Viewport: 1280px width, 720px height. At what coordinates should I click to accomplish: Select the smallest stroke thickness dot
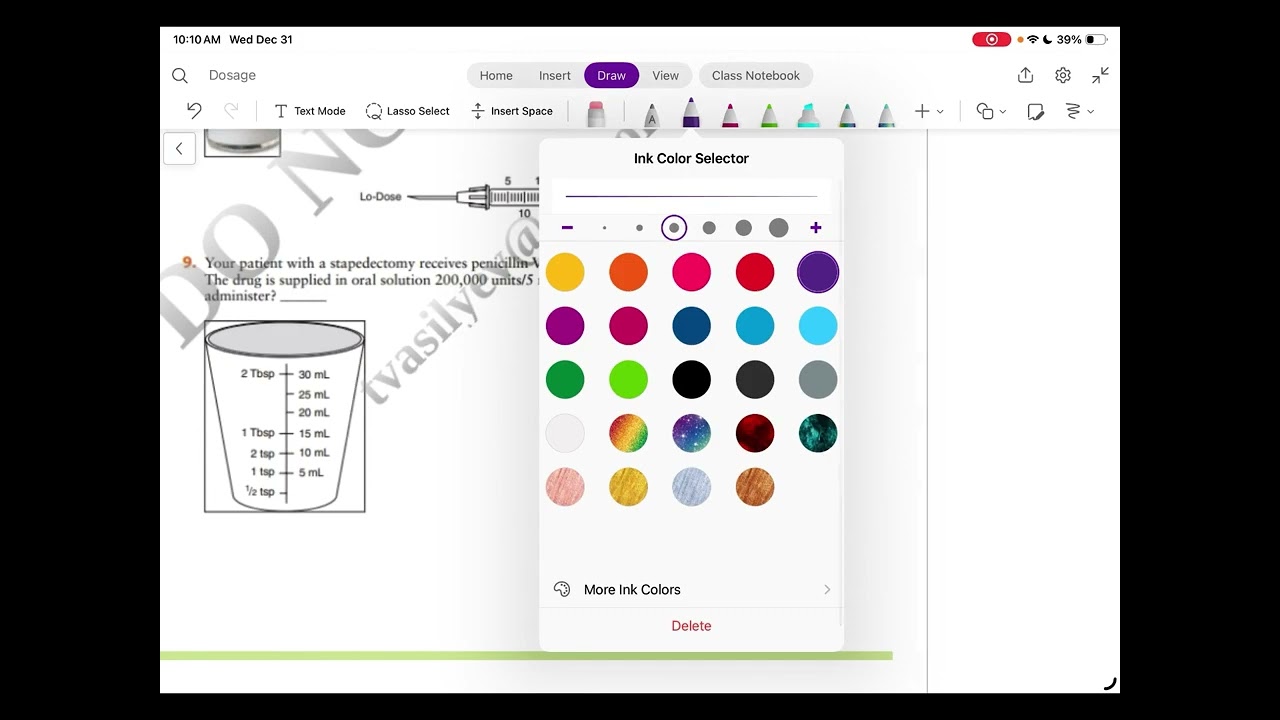(605, 228)
